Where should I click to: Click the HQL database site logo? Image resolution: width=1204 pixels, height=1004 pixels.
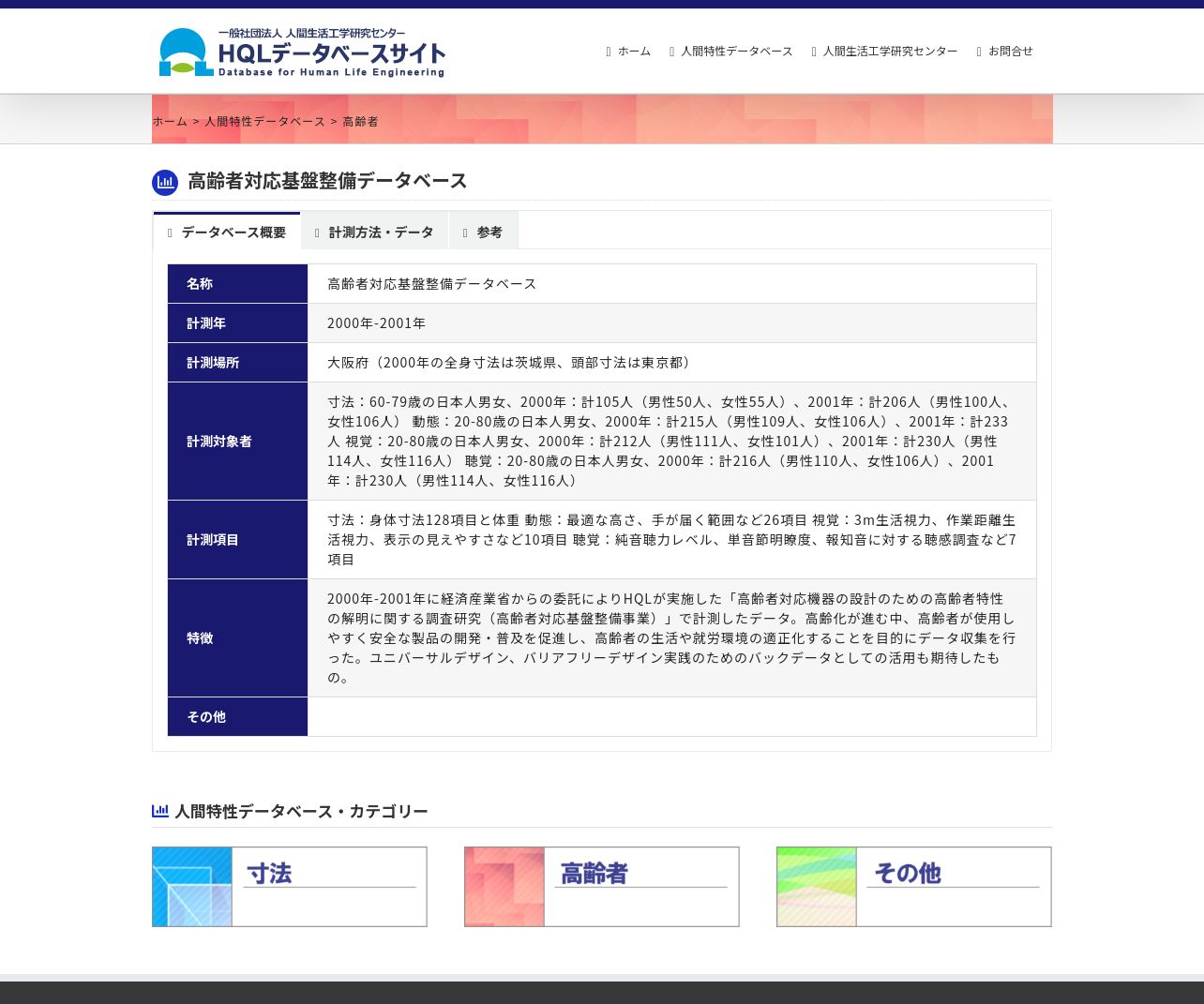pos(302,52)
